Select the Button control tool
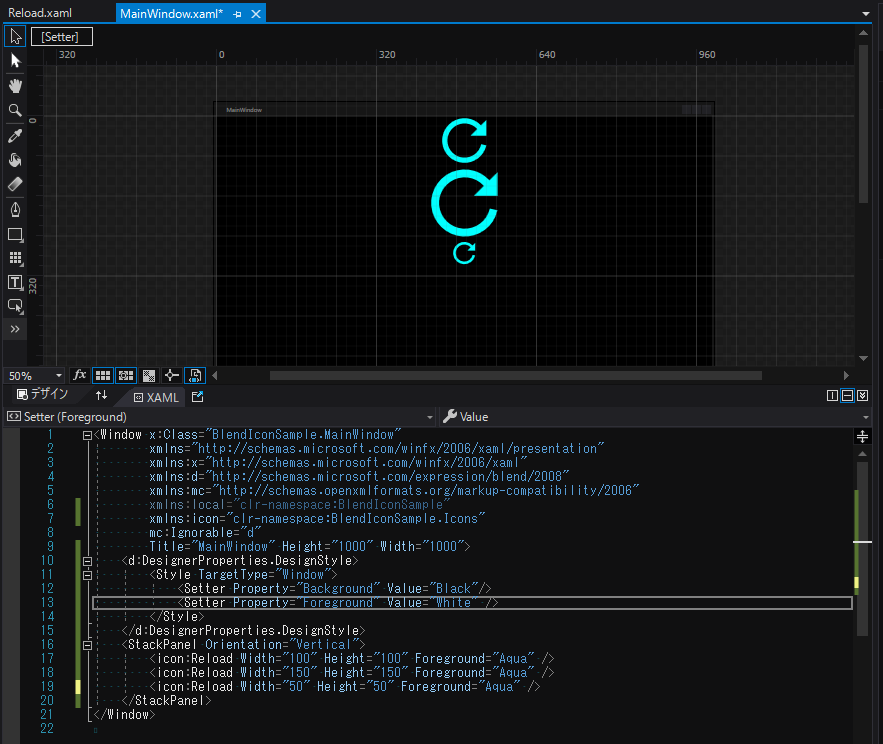 point(15,306)
